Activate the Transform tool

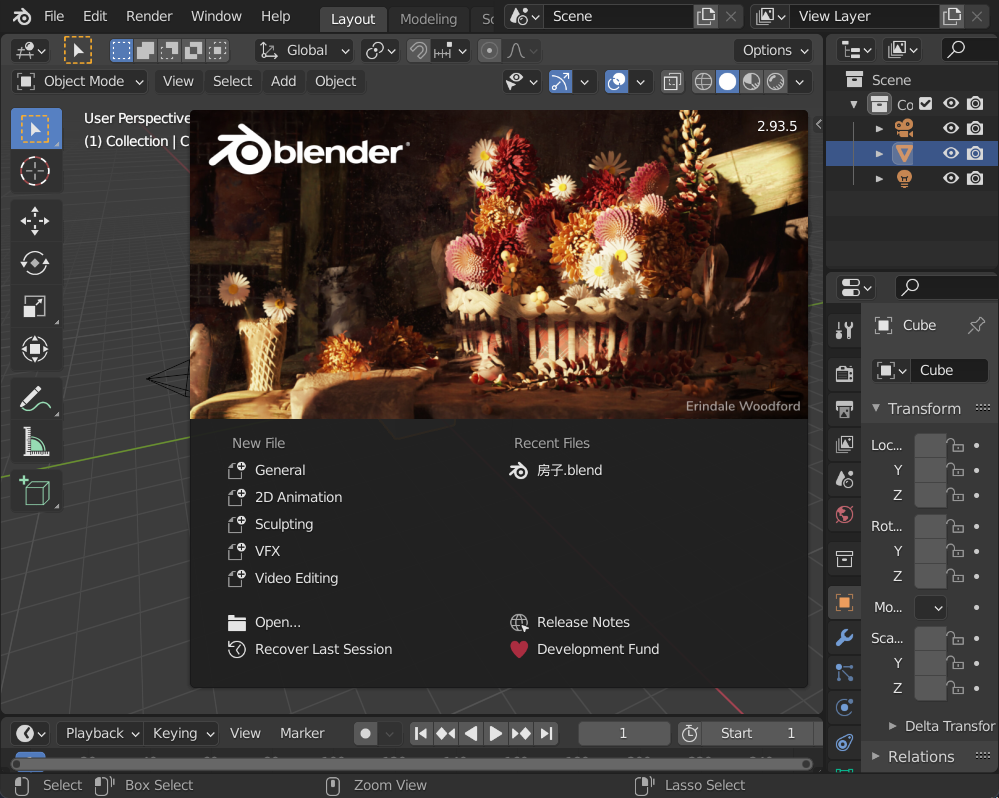point(36,349)
